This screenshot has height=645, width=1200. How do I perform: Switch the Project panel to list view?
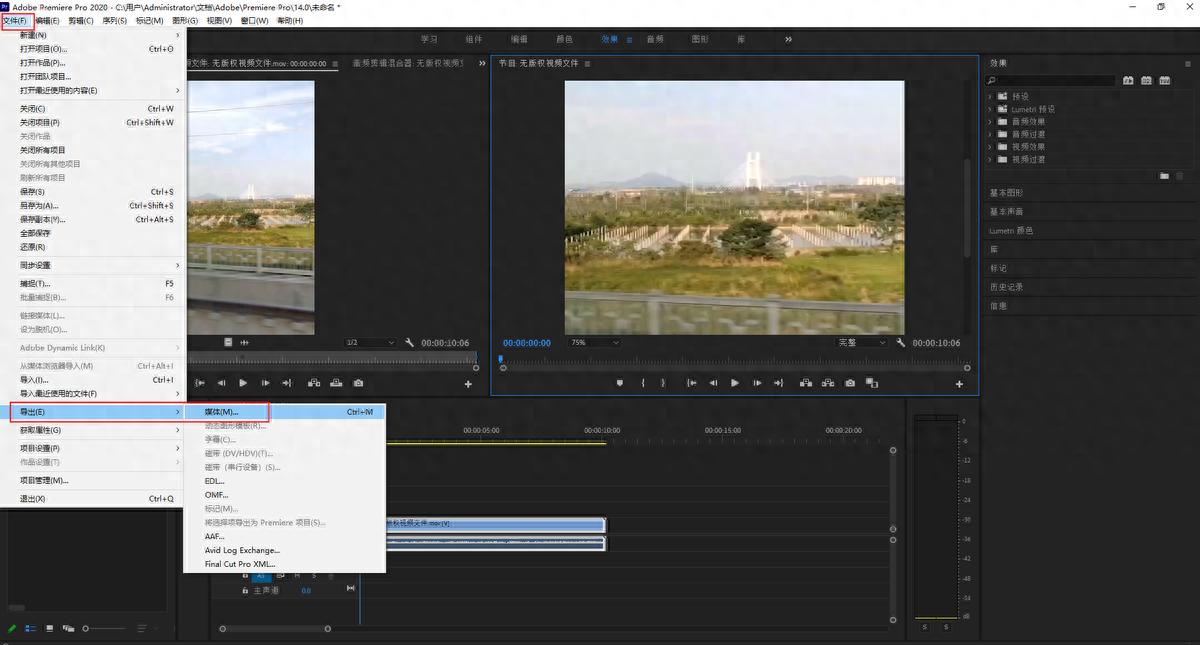pyautogui.click(x=30, y=628)
